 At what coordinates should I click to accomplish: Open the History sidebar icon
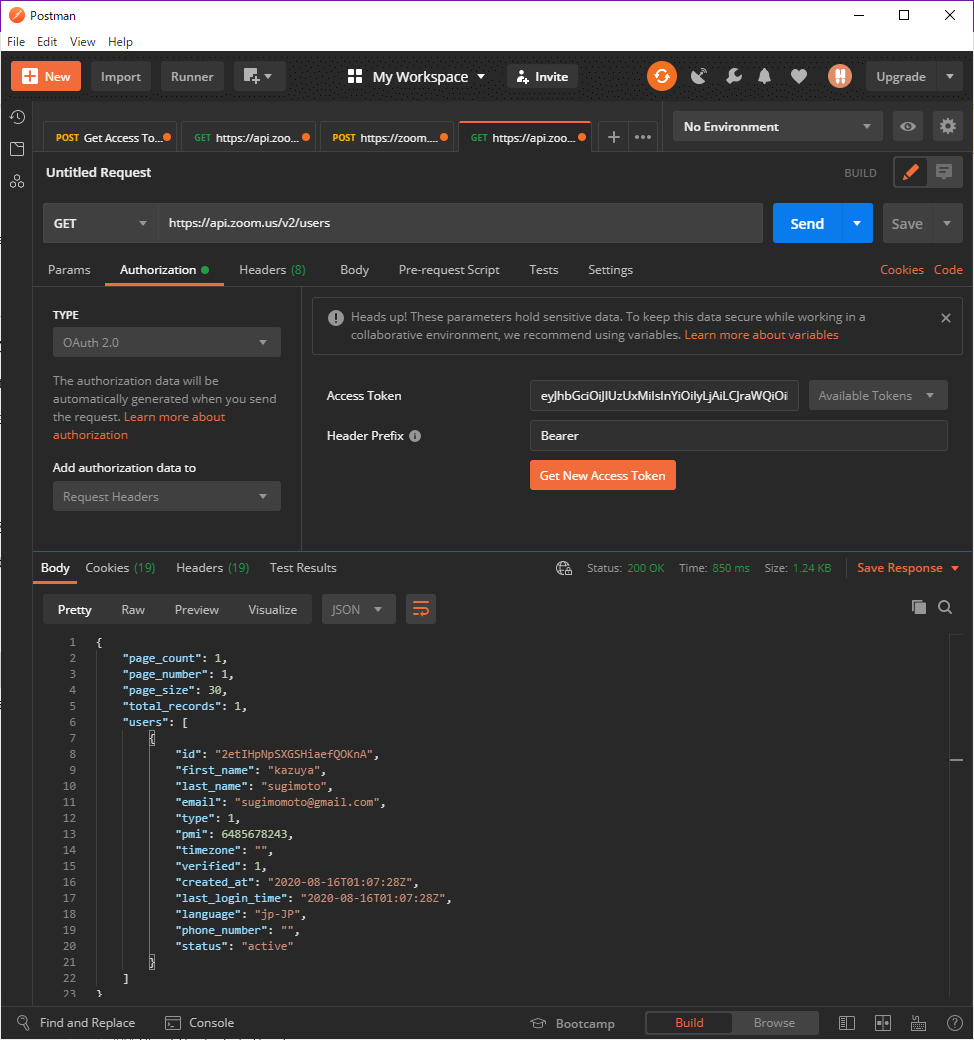[x=17, y=117]
